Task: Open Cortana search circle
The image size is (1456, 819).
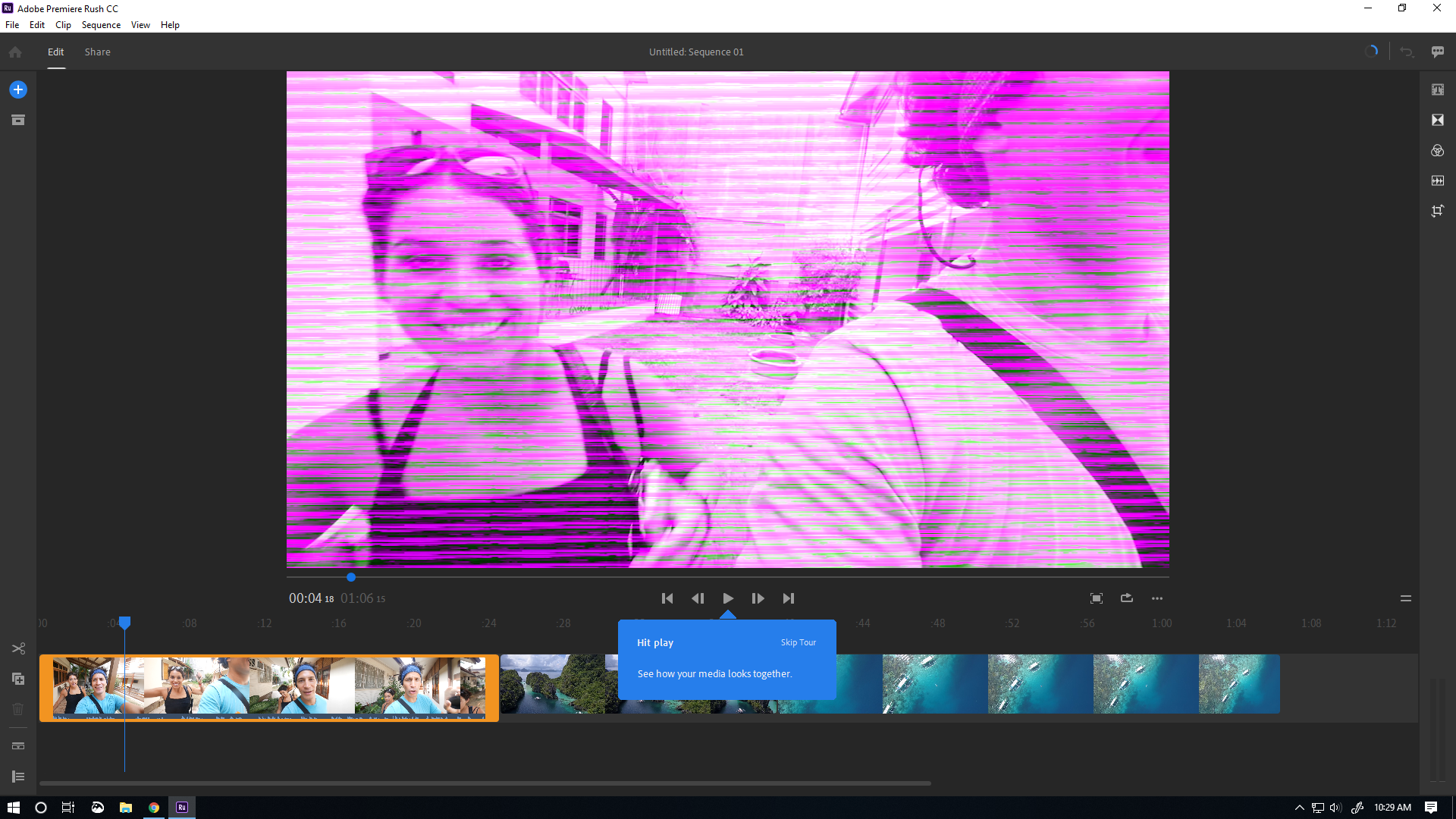Action: pos(41,808)
